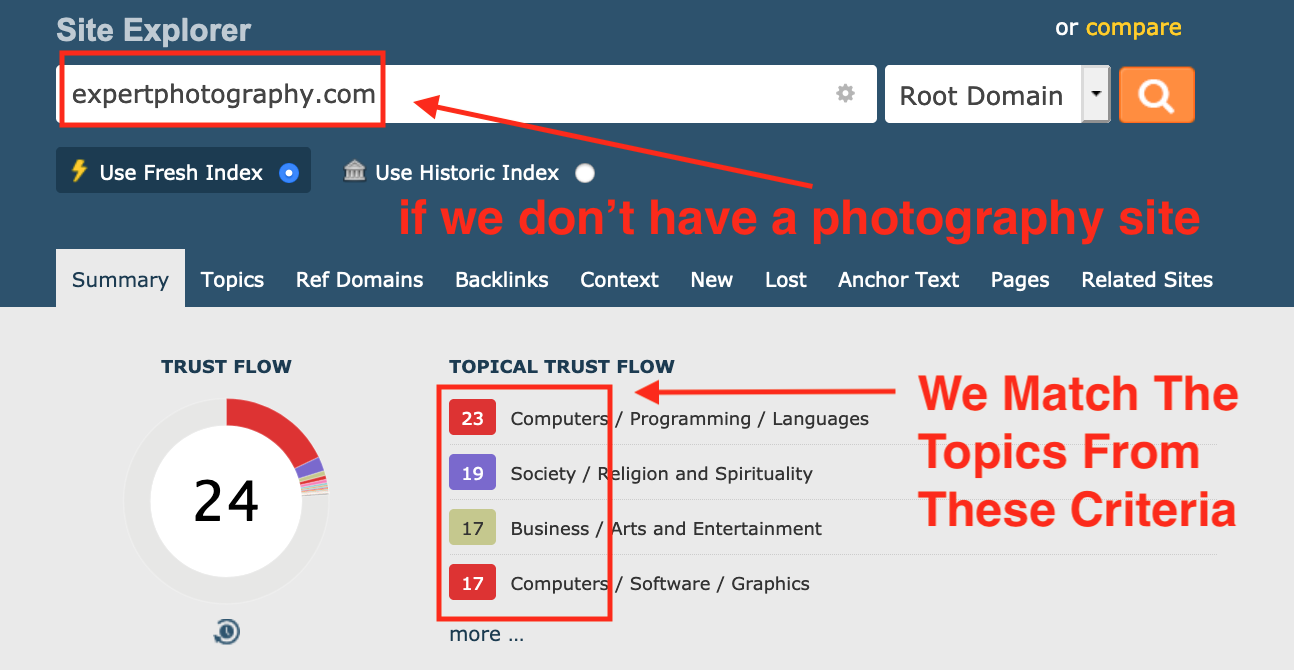Click the purple 19 topic score badge
Viewport: 1294px width, 670px height.
(x=472, y=473)
